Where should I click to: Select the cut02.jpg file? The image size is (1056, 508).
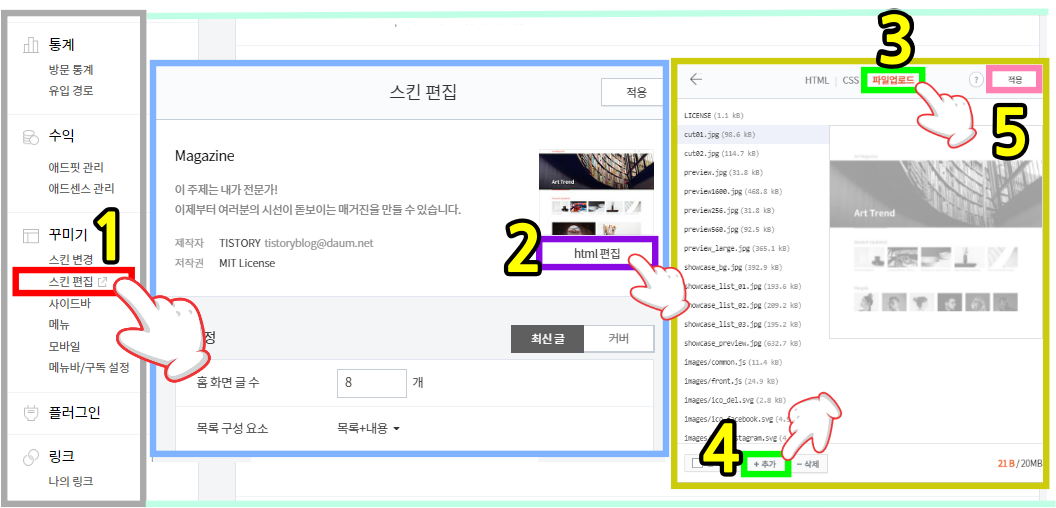click(x=721, y=153)
